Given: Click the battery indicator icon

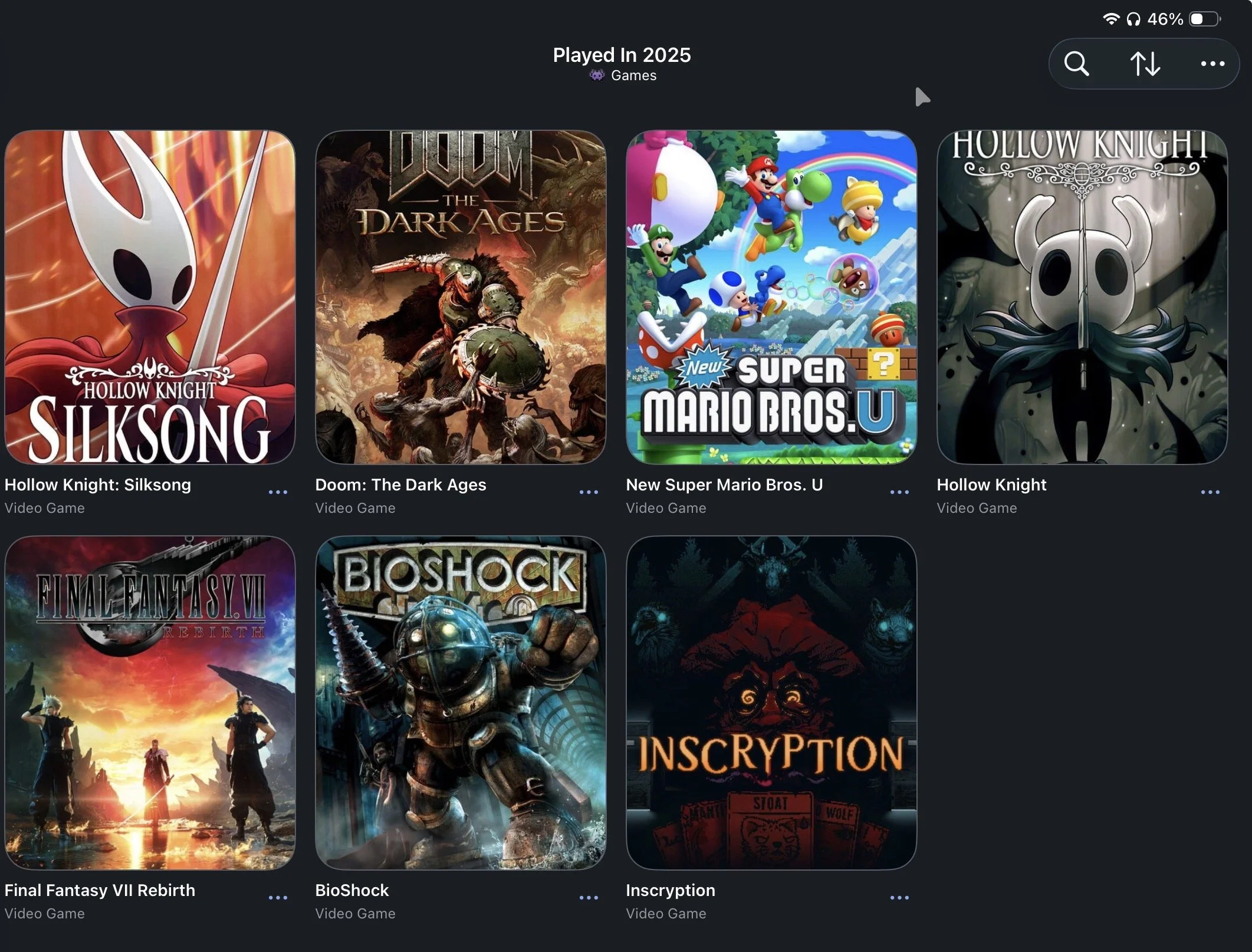Looking at the screenshot, I should (1204, 19).
